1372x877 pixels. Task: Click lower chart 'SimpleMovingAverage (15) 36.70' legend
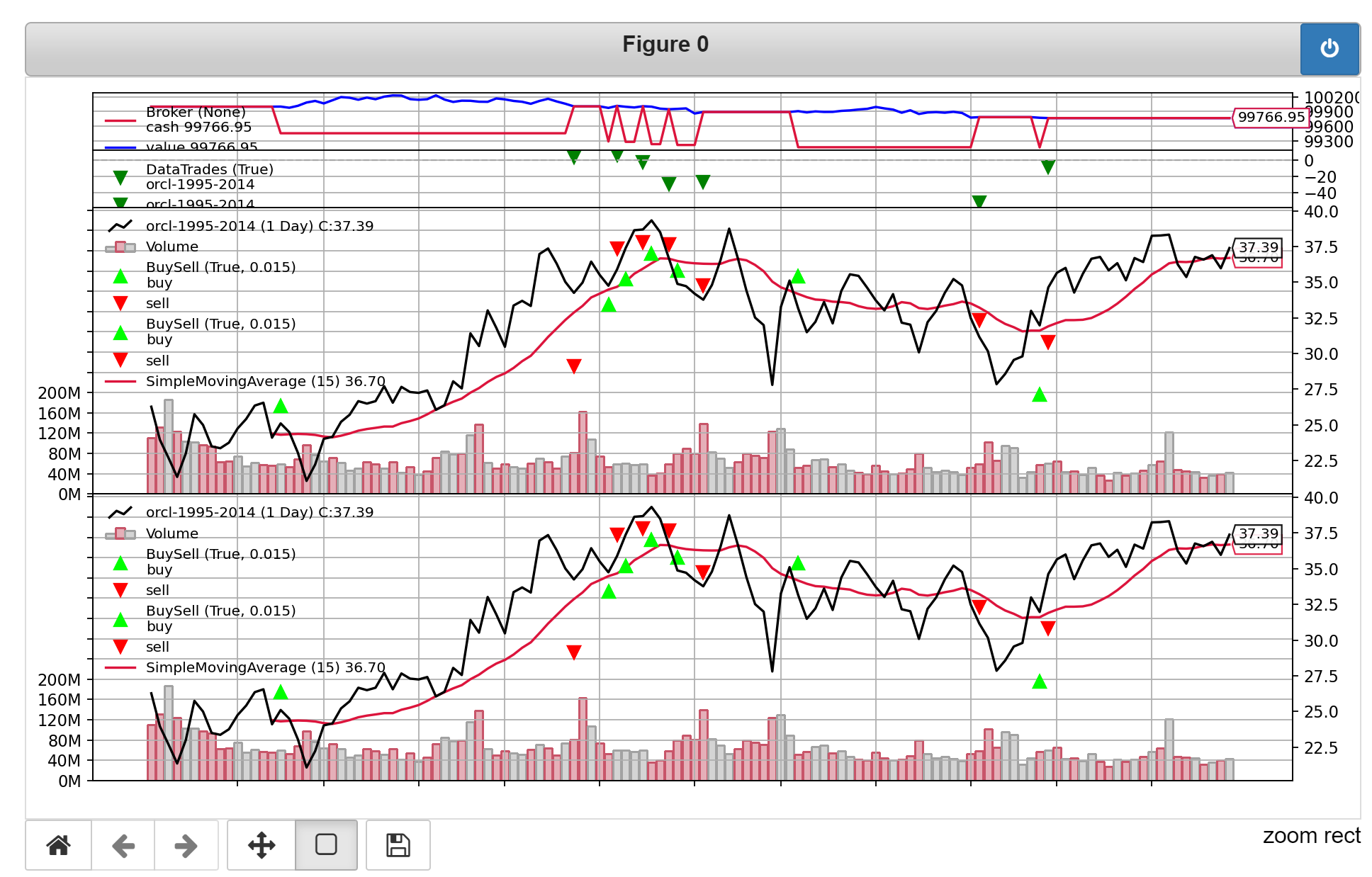click(x=266, y=667)
